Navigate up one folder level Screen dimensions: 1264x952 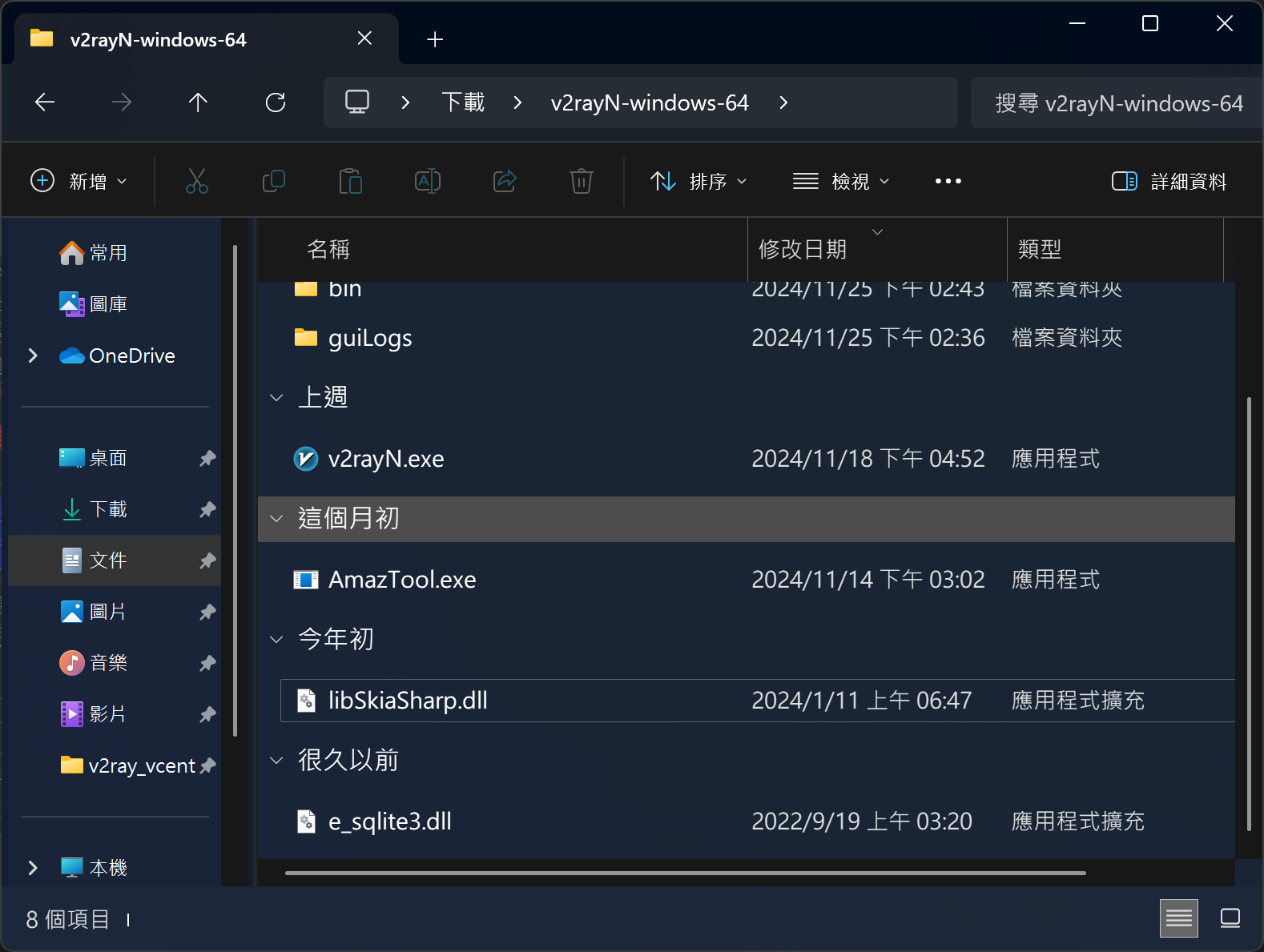coord(198,102)
